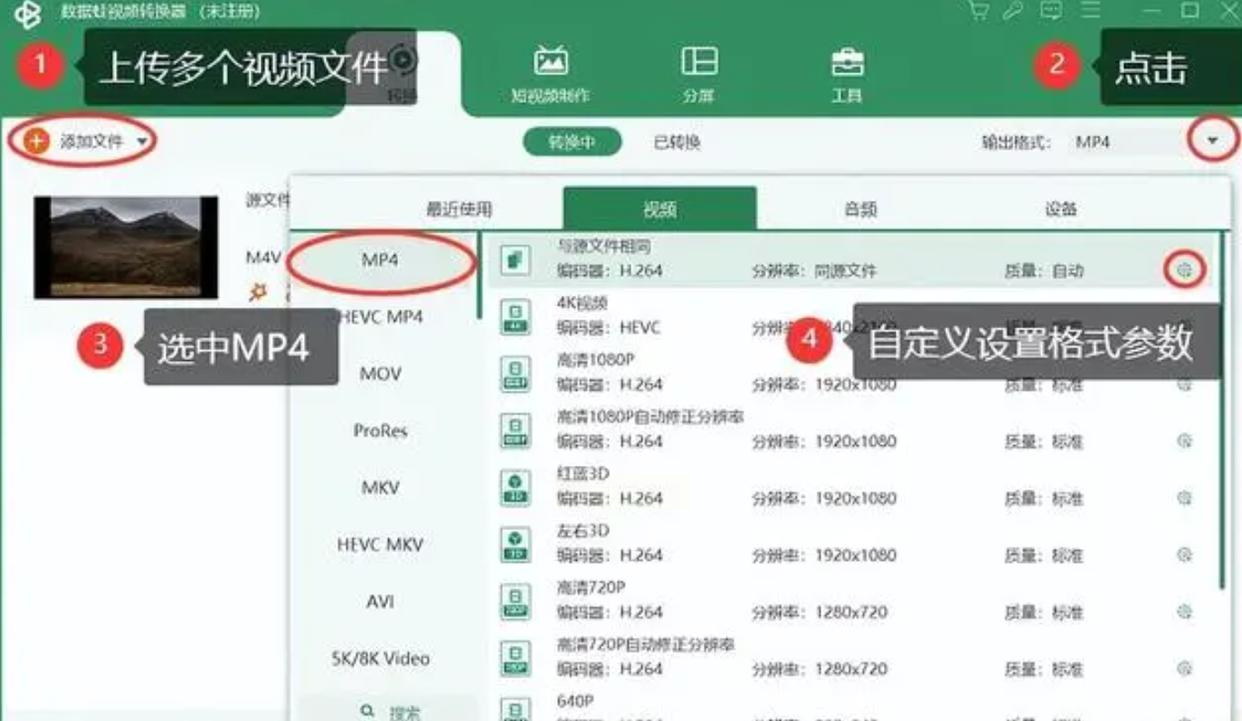This screenshot has width=1242, height=721.
Task: Click the 3D icon beside 左右3D
Action: (514, 545)
